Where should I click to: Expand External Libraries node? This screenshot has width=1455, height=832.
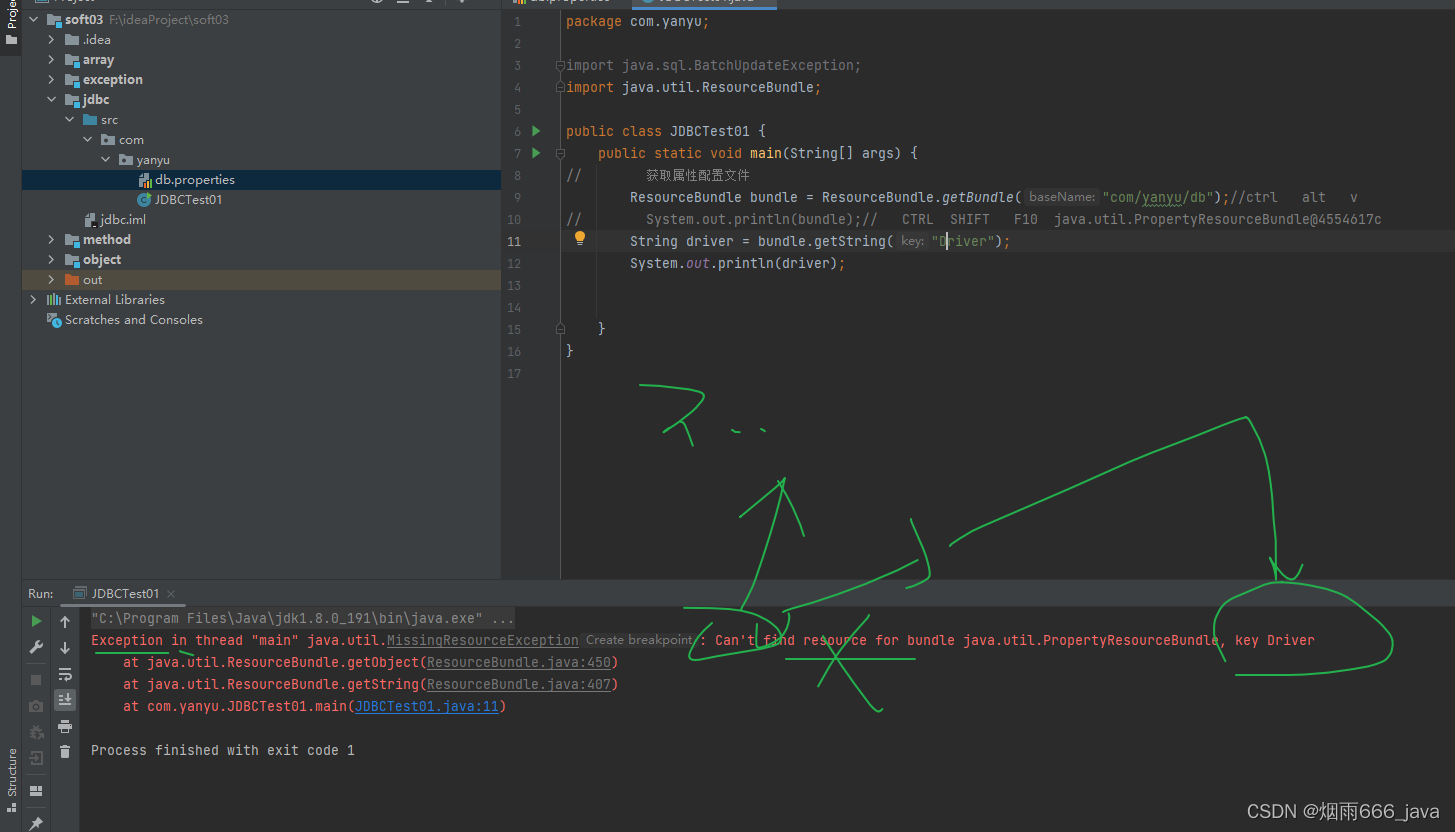coord(34,299)
